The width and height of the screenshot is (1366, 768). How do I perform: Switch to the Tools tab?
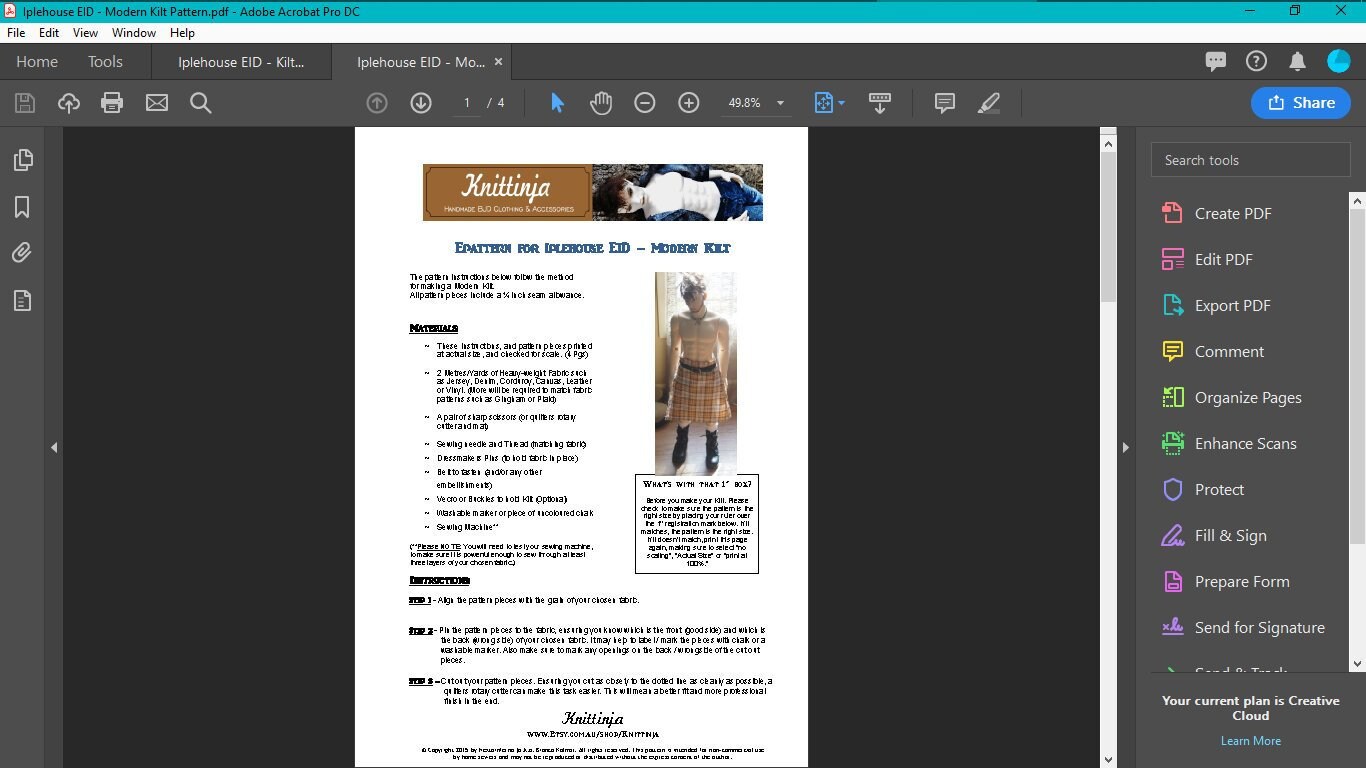point(105,62)
